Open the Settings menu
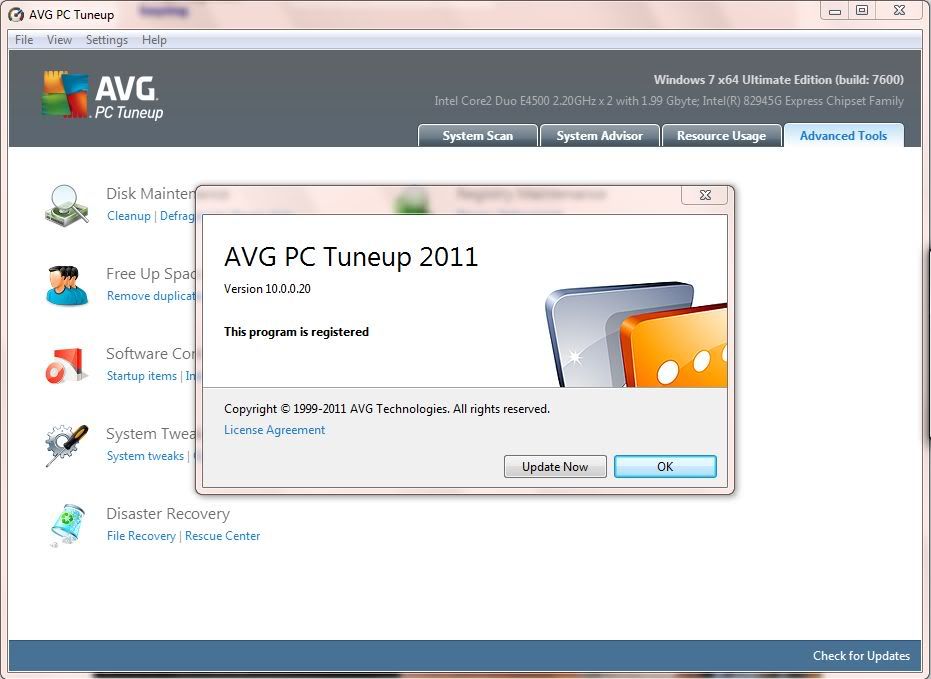Screen dimensions: 931x679 [x=106, y=40]
